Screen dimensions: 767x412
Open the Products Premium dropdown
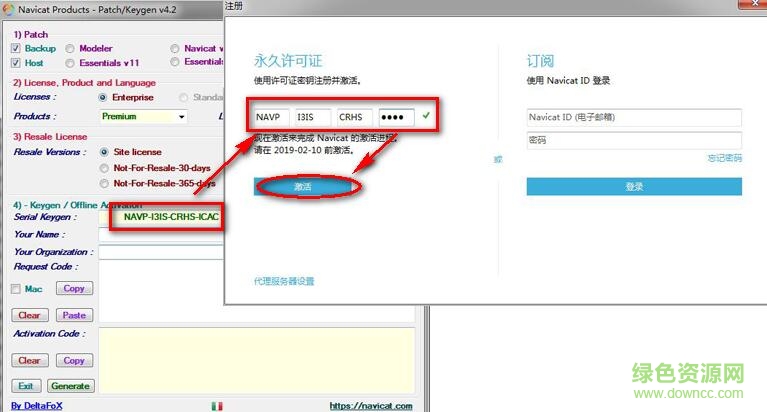(x=143, y=116)
